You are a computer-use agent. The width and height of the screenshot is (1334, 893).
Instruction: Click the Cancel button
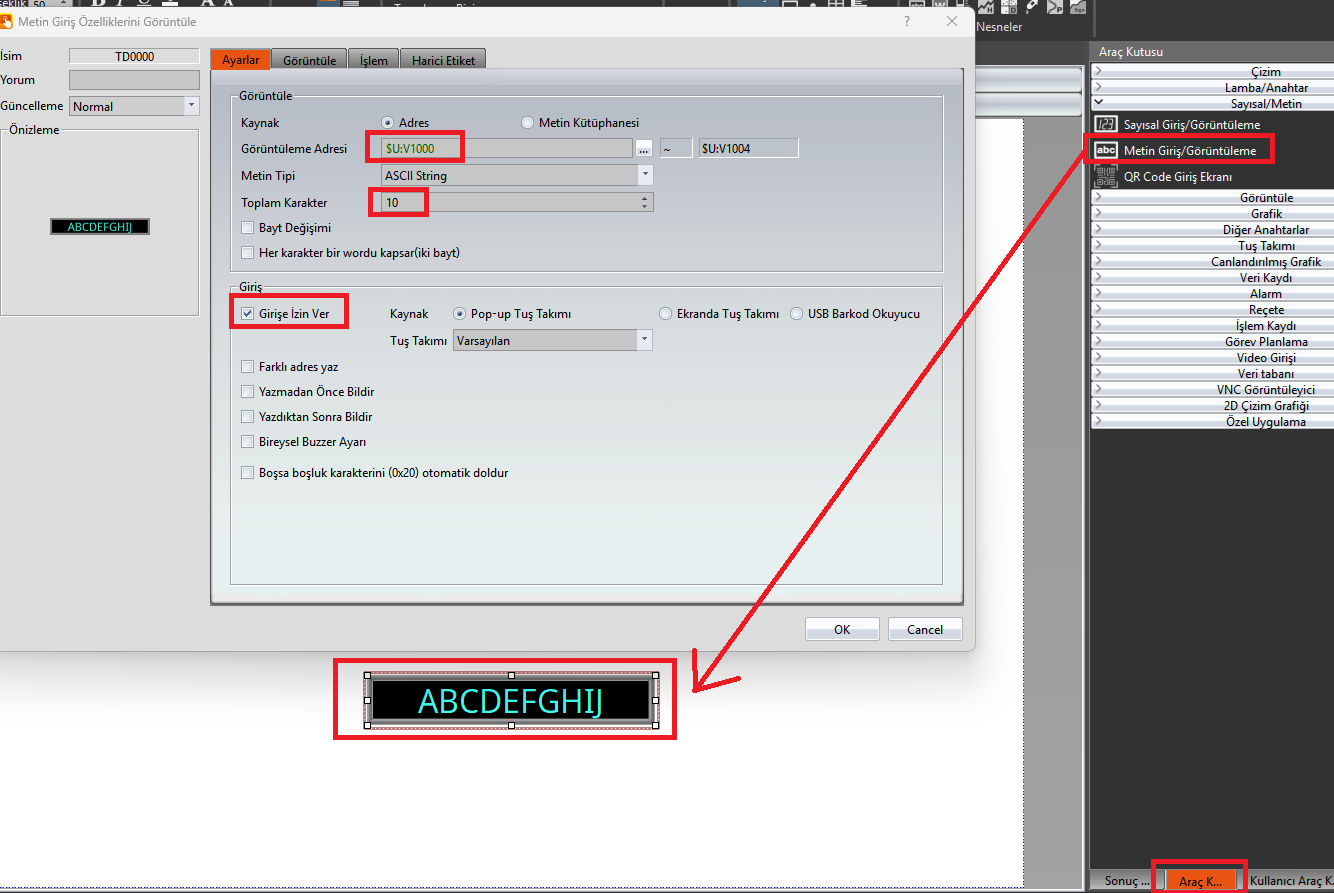point(924,629)
